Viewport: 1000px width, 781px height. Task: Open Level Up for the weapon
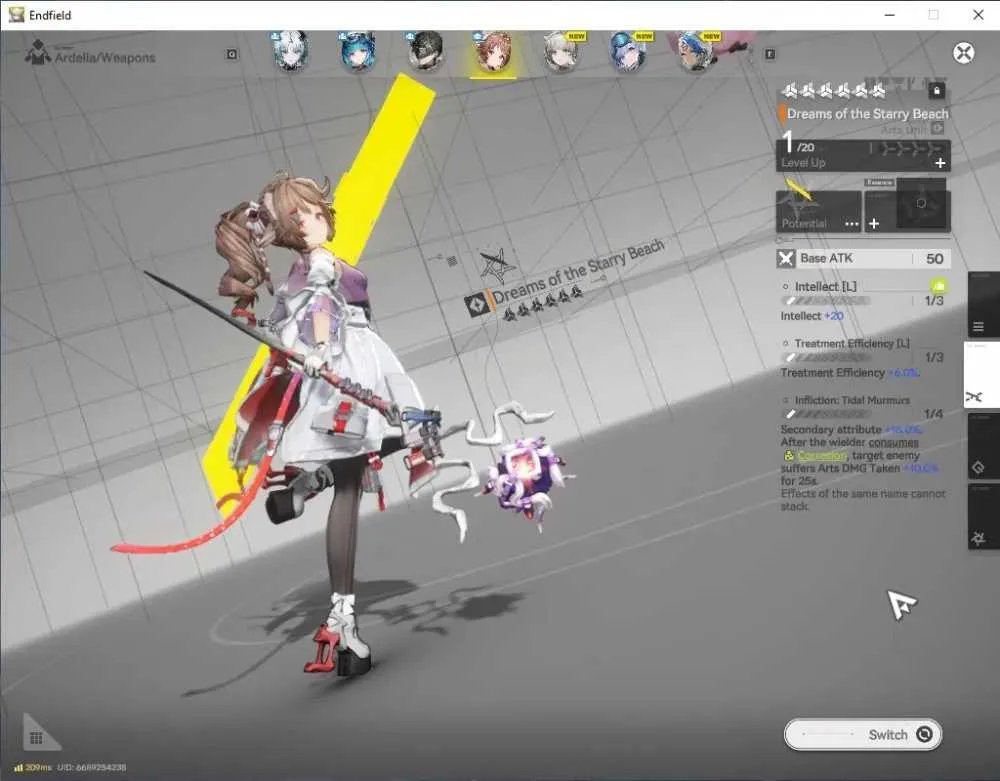pos(863,155)
